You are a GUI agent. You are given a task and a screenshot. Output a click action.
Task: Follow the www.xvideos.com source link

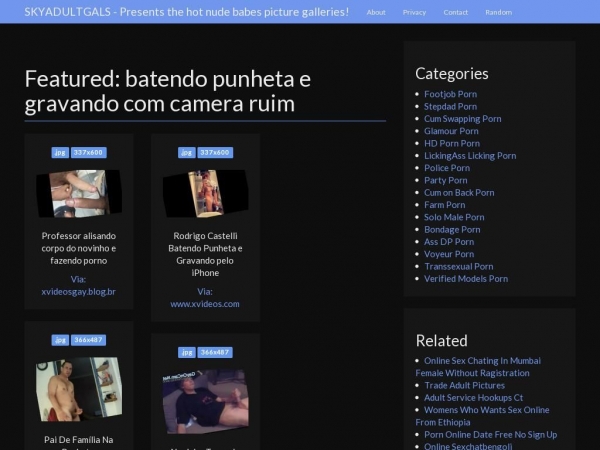[x=205, y=304]
